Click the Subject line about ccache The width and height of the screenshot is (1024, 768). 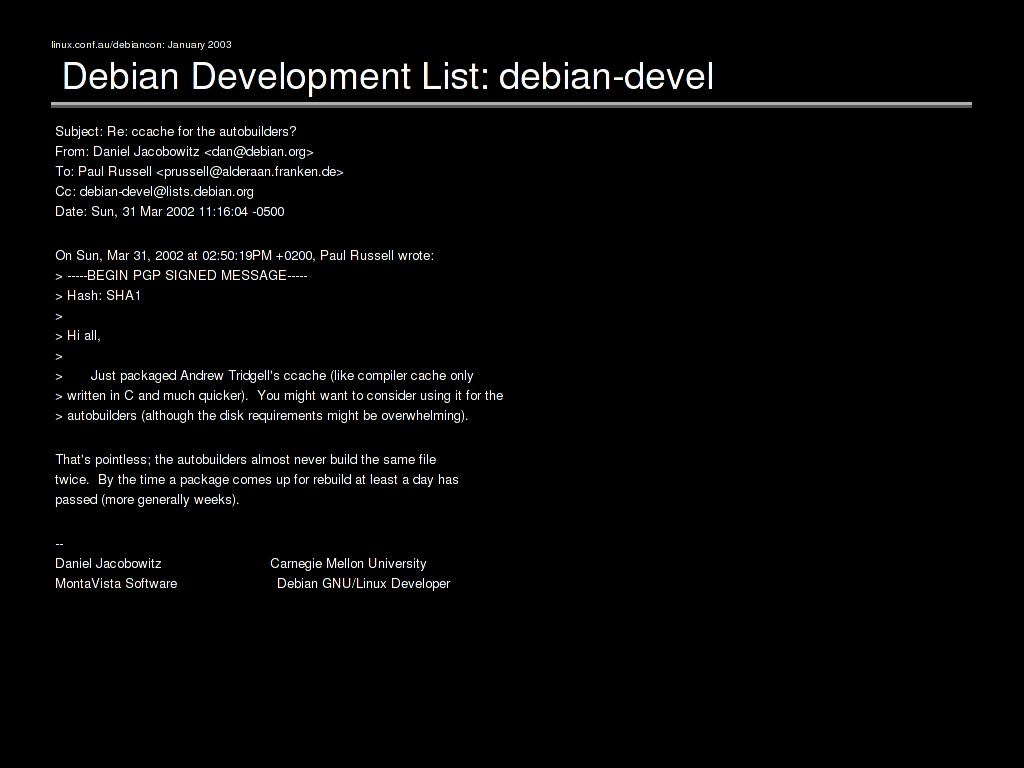click(x=176, y=131)
